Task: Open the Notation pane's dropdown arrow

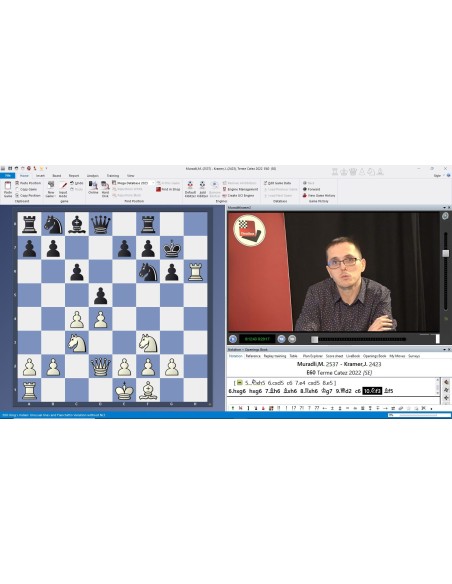Action: [x=444, y=350]
